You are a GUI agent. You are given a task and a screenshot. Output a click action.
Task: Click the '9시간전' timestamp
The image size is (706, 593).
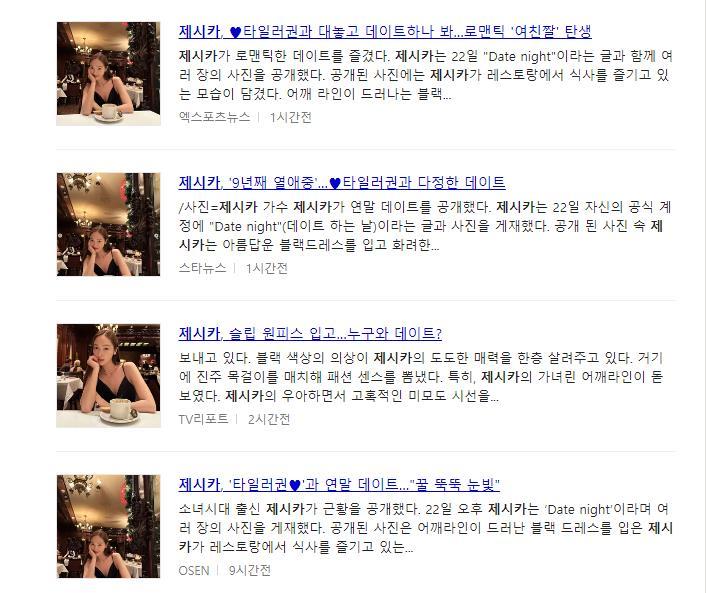tap(249, 570)
